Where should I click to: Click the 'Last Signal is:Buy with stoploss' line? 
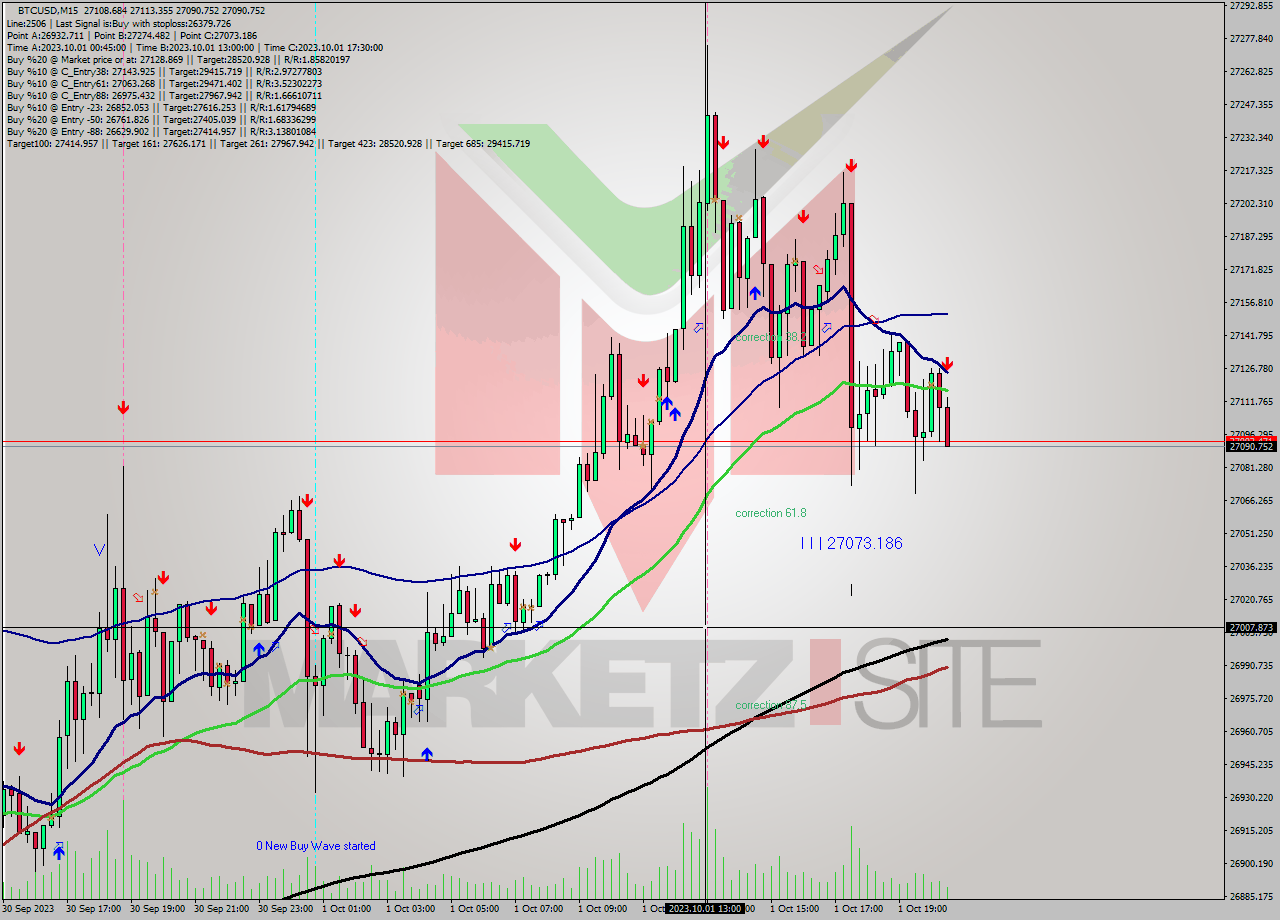click(143, 23)
